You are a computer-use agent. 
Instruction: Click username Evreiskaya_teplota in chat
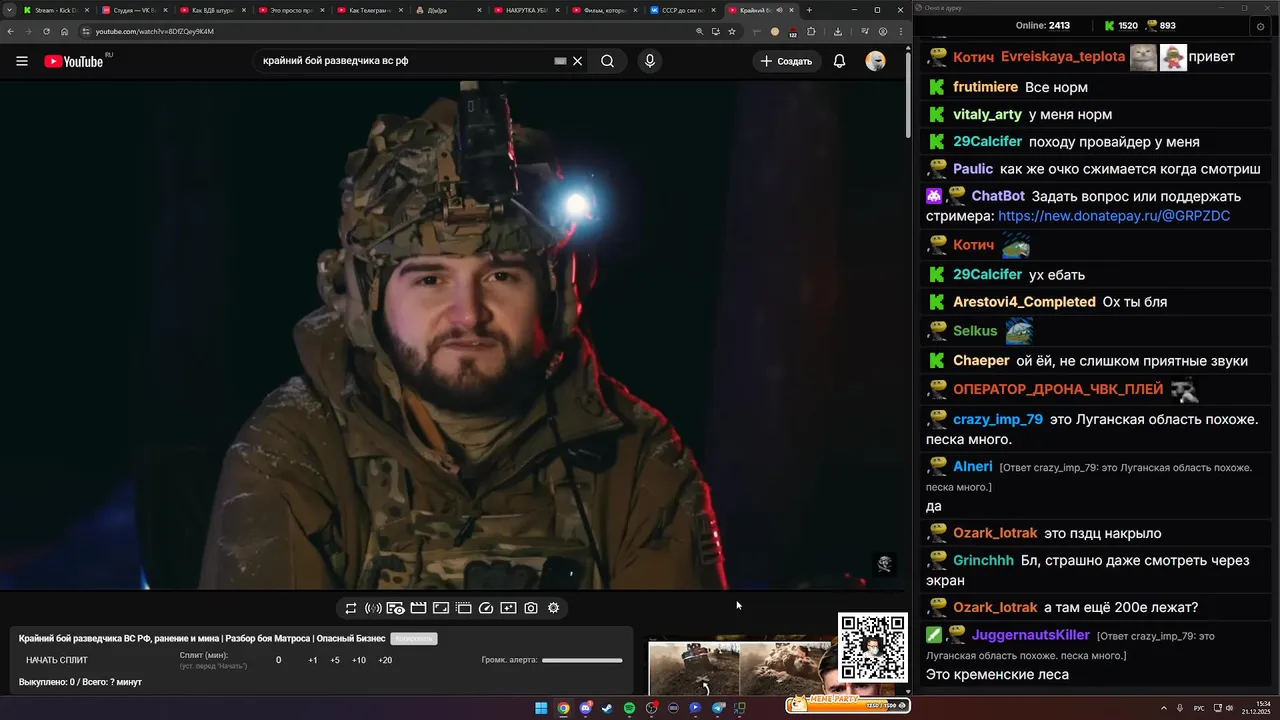pos(1063,57)
